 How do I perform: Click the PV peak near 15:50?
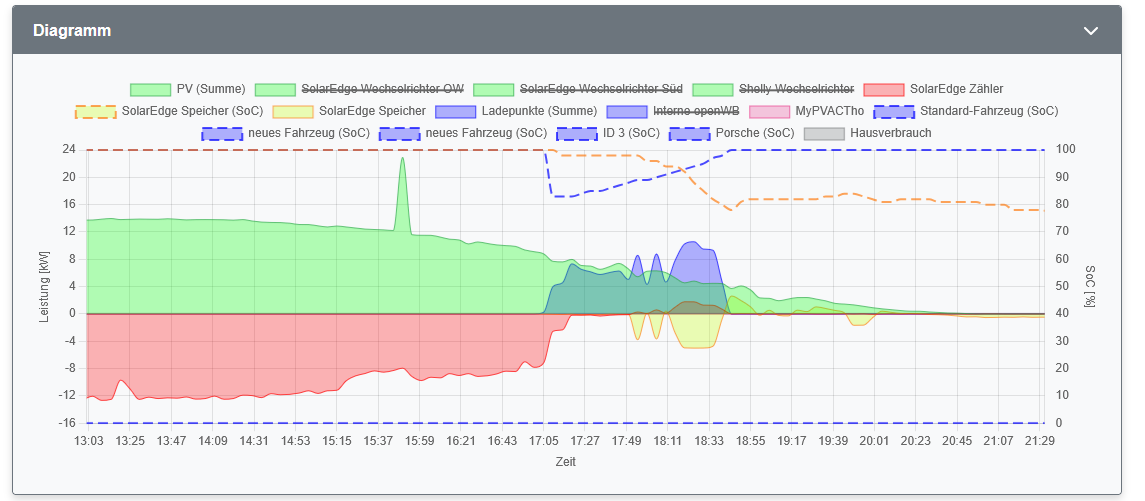(402, 158)
